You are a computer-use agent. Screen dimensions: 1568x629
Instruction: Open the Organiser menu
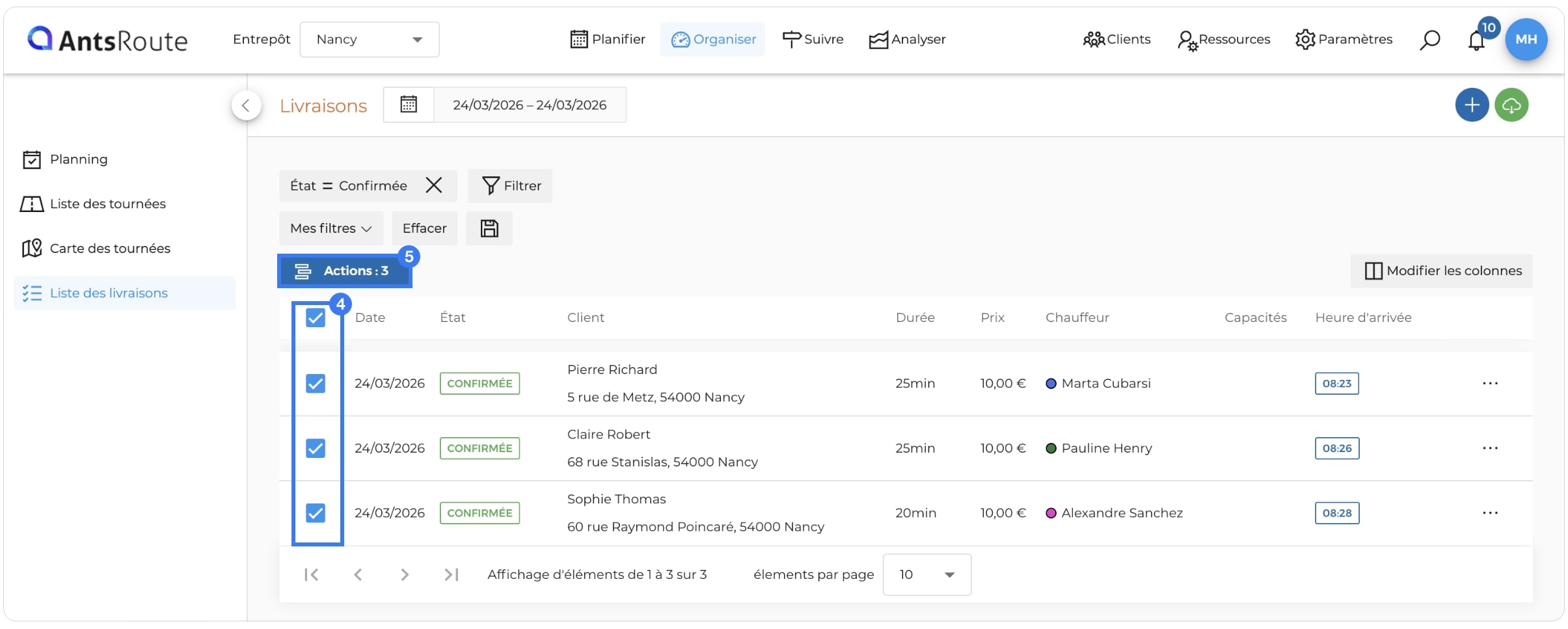713,40
